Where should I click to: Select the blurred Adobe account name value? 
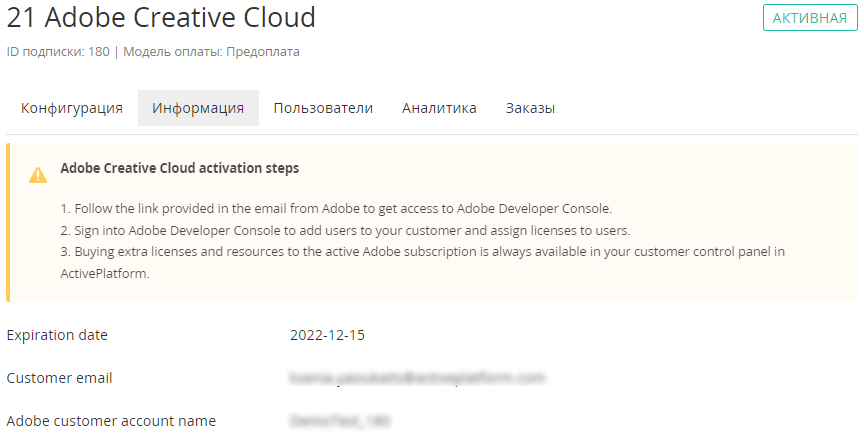click(x=339, y=421)
